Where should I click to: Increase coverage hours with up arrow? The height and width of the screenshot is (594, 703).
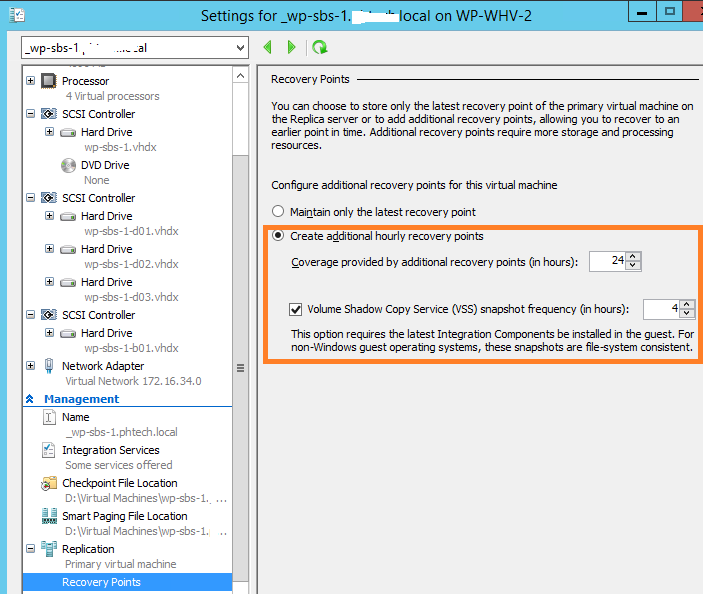[x=633, y=257]
